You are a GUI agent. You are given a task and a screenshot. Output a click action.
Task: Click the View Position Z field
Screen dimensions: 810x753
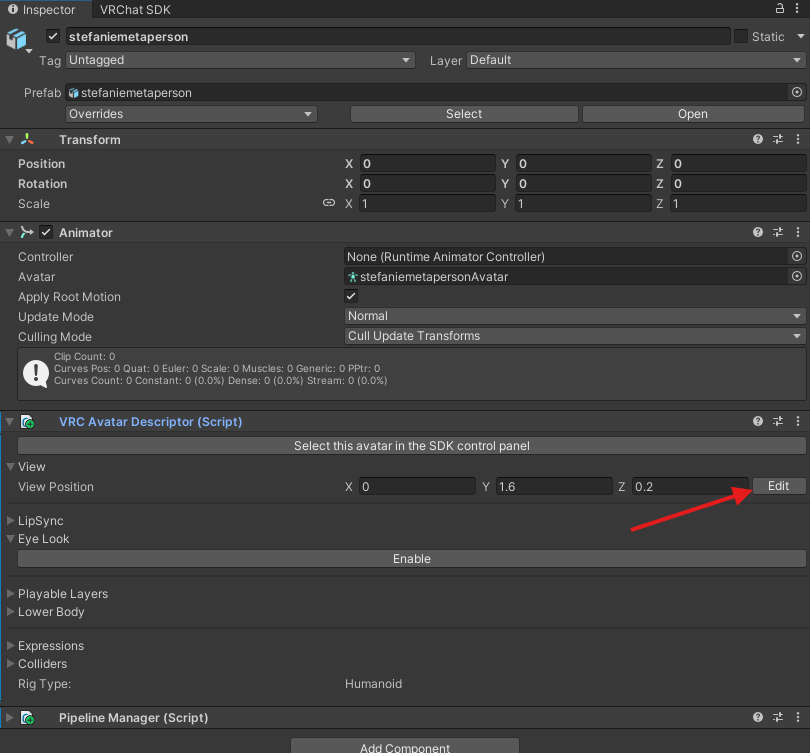coord(690,487)
